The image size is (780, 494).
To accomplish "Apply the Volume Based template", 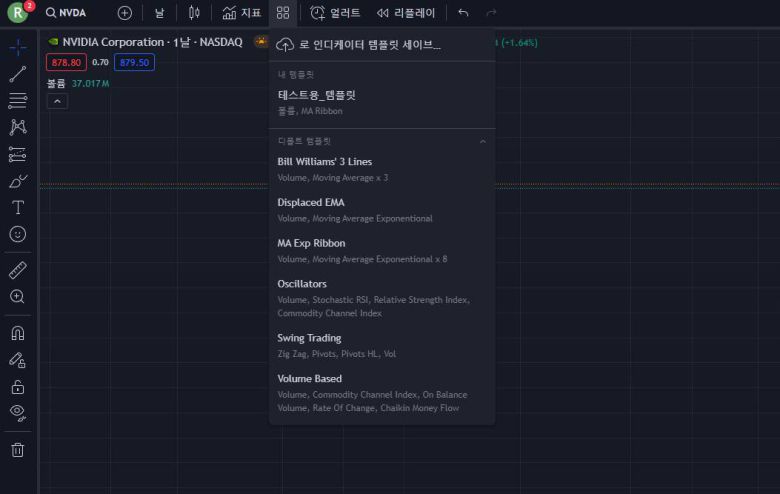I will point(382,393).
